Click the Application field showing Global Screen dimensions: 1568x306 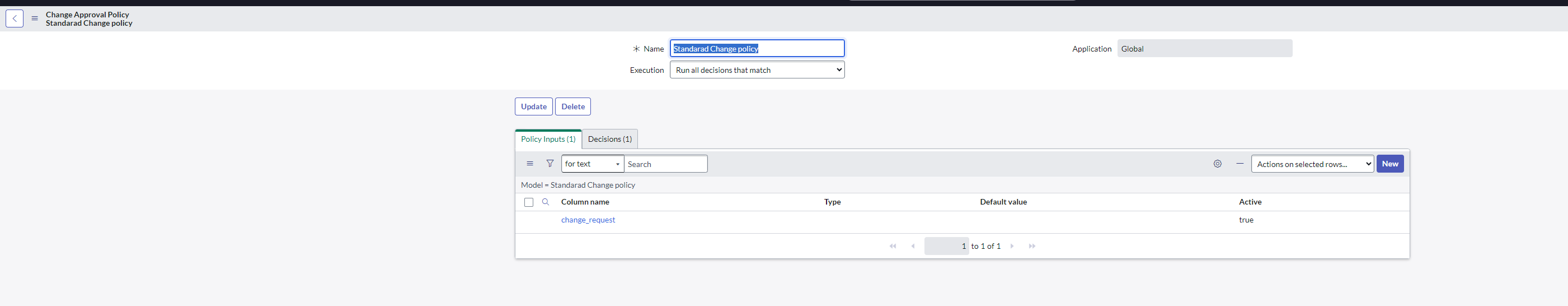pos(1204,49)
